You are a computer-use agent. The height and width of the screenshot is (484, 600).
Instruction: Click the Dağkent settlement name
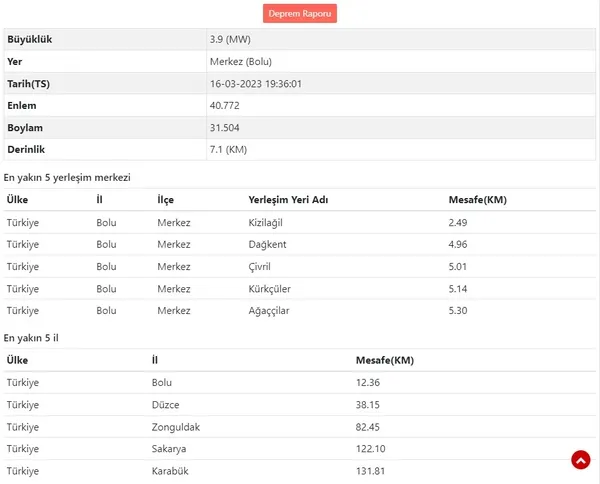coord(267,244)
